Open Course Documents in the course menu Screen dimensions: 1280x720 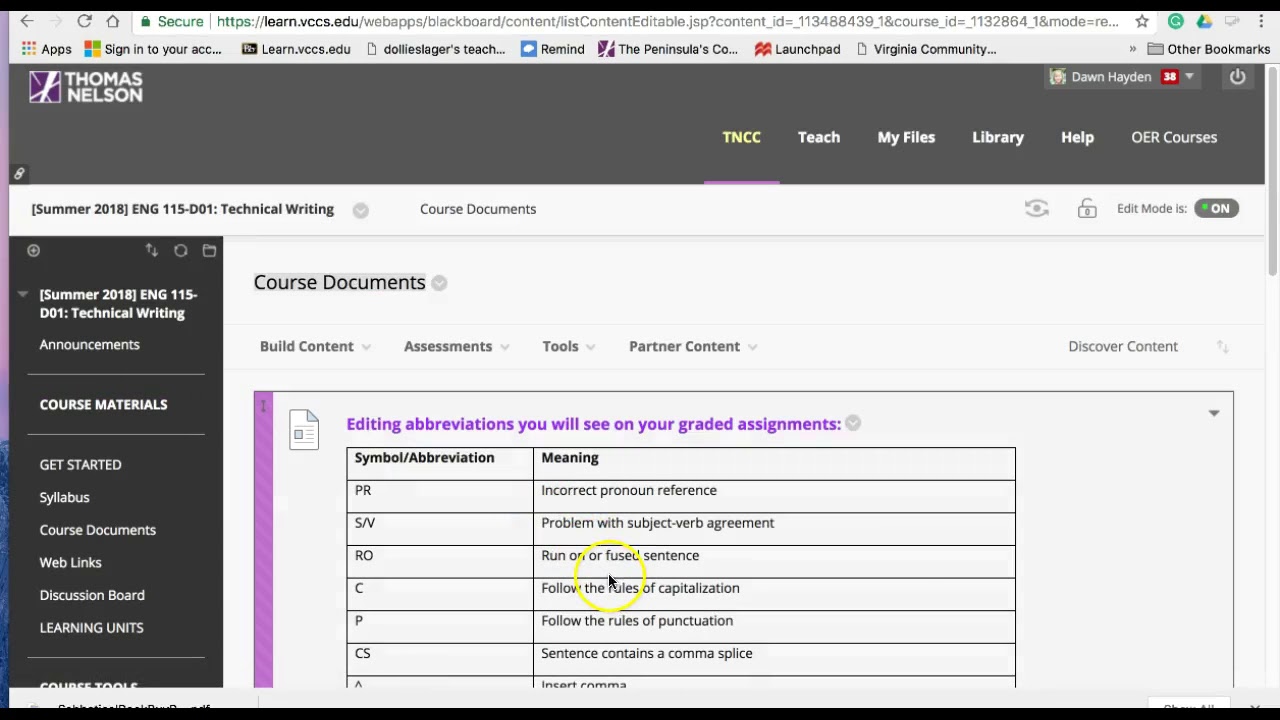click(x=98, y=530)
